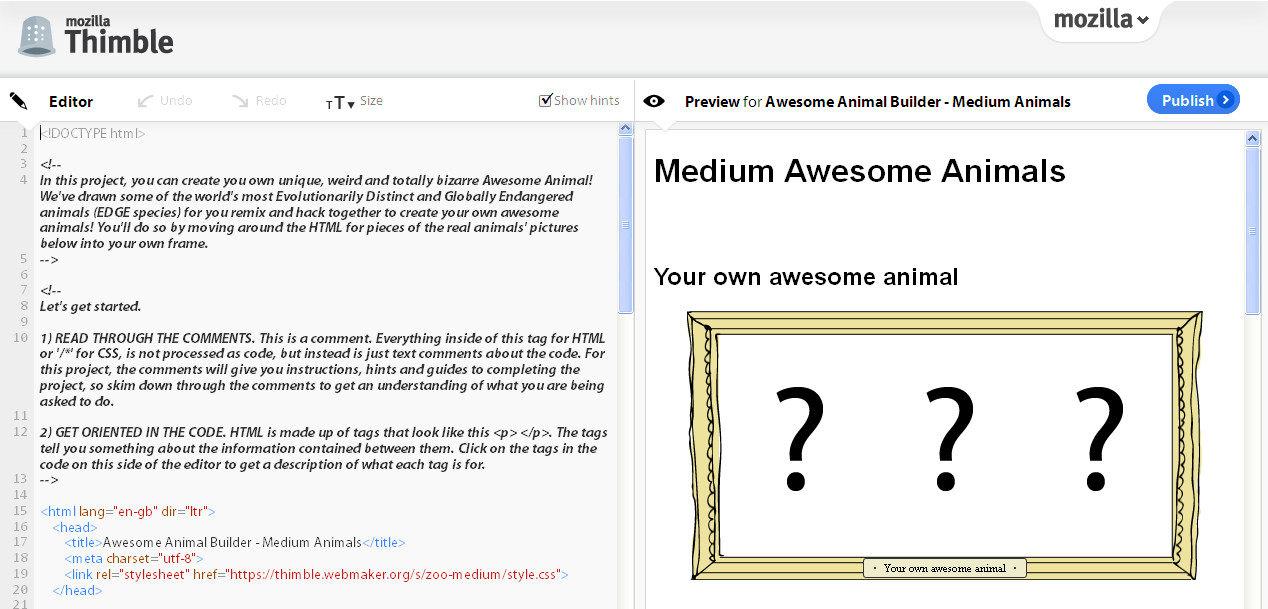Screen dimensions: 1268x609
Task: Click the Undo arrow icon
Action: pyautogui.click(x=145, y=99)
